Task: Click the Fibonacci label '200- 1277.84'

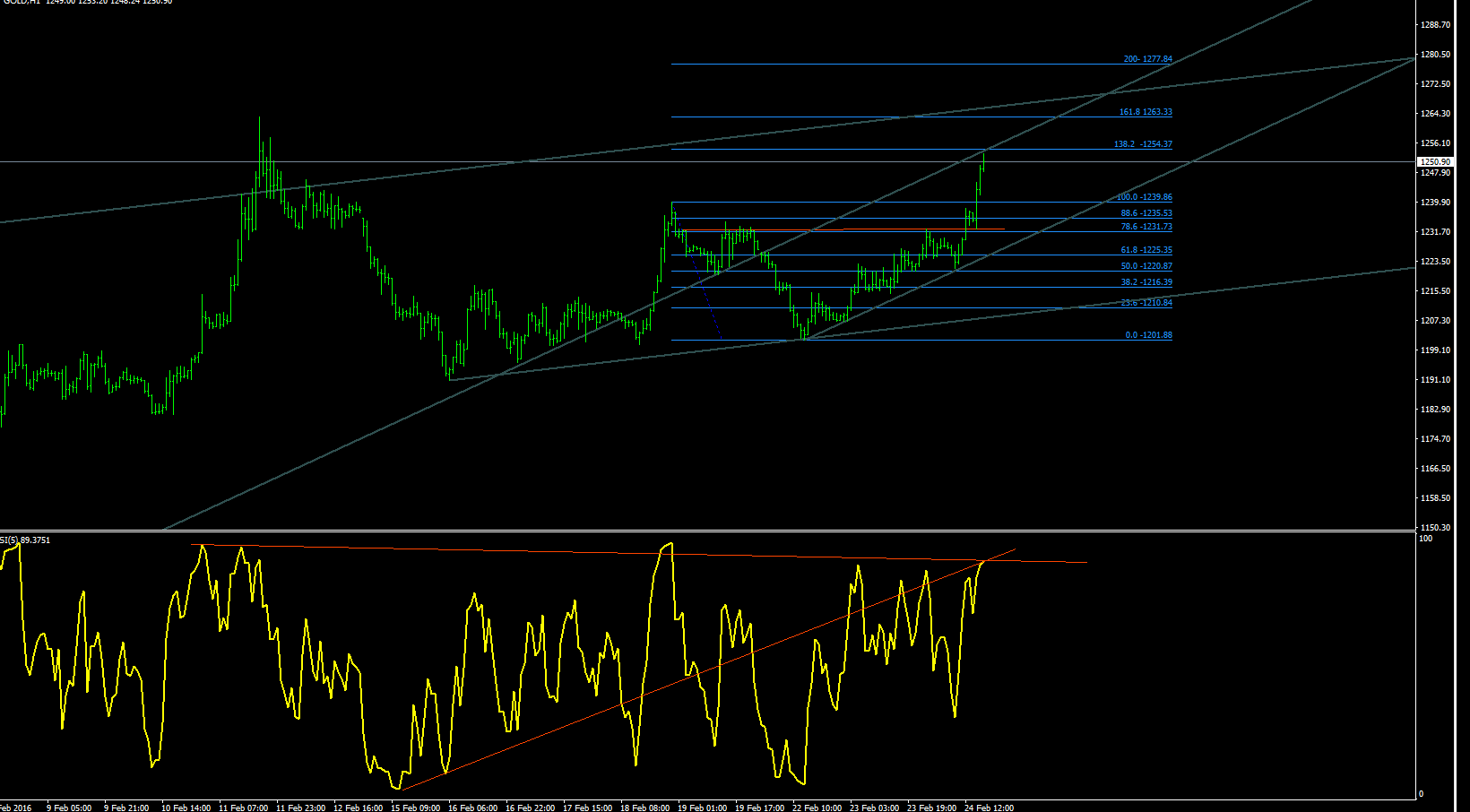Action: pos(1148,59)
